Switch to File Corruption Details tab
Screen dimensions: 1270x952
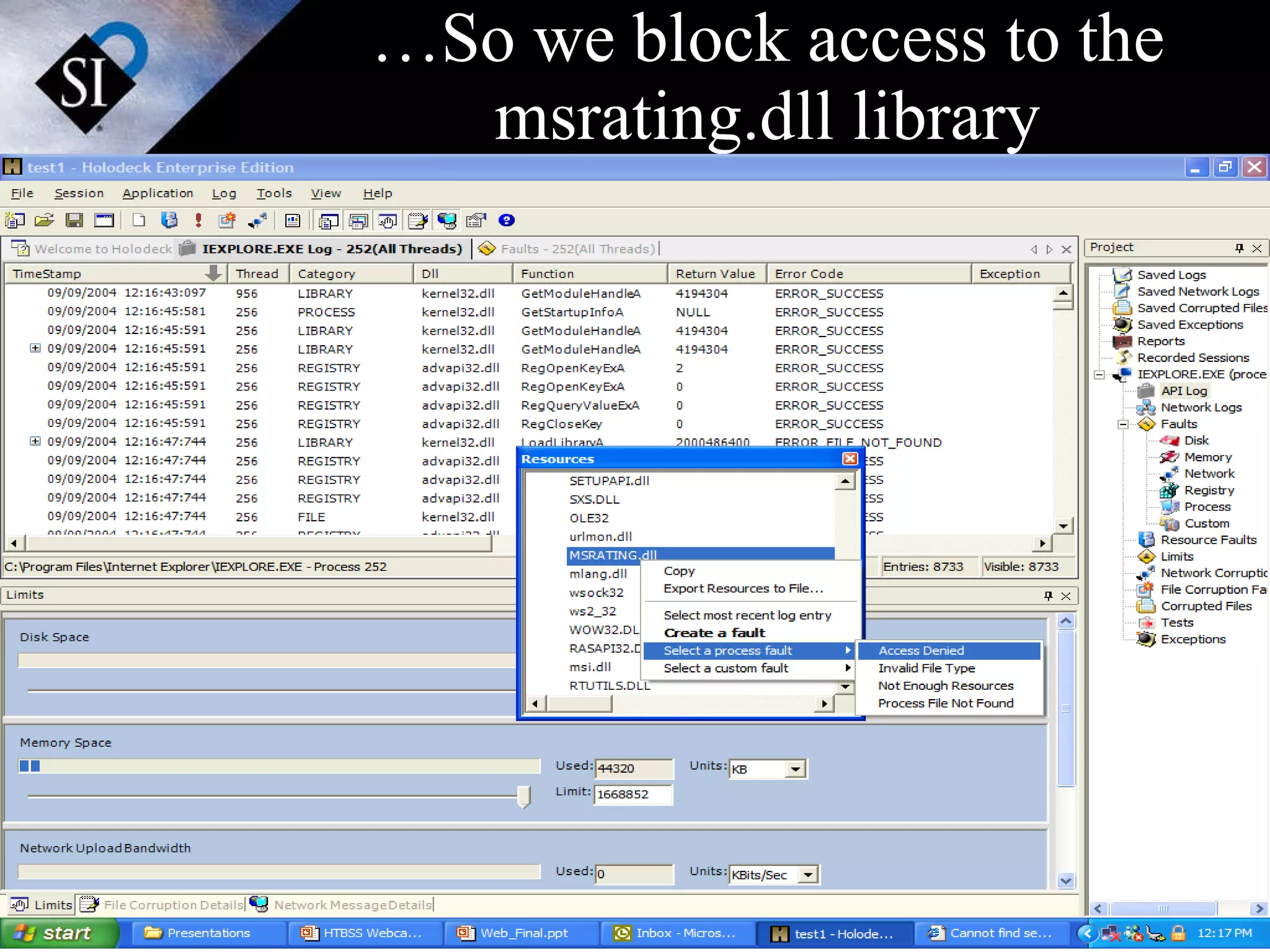[162, 905]
